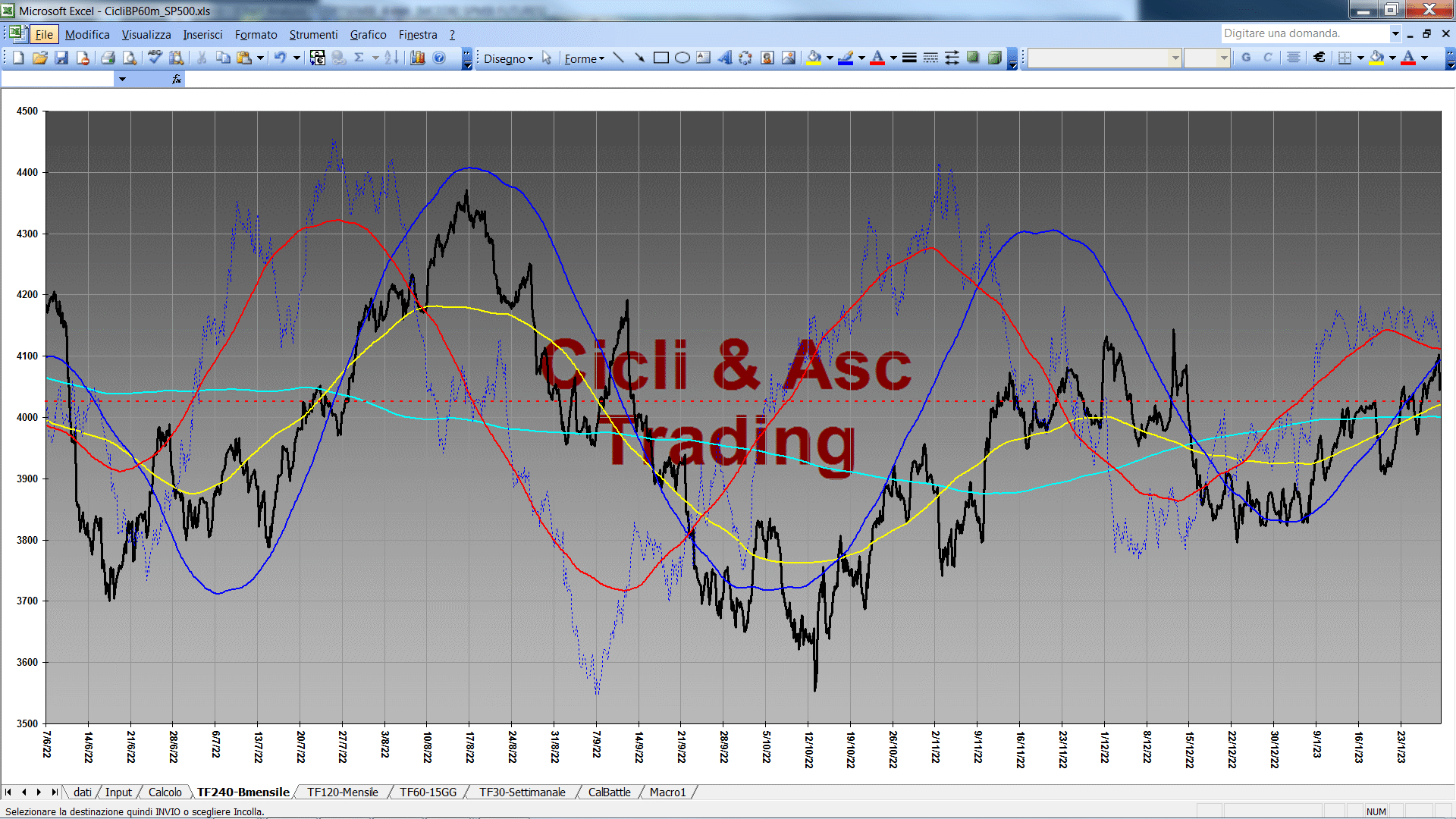The image size is (1456, 819).
Task: Open the Forme shapes dropdown
Action: (x=584, y=58)
